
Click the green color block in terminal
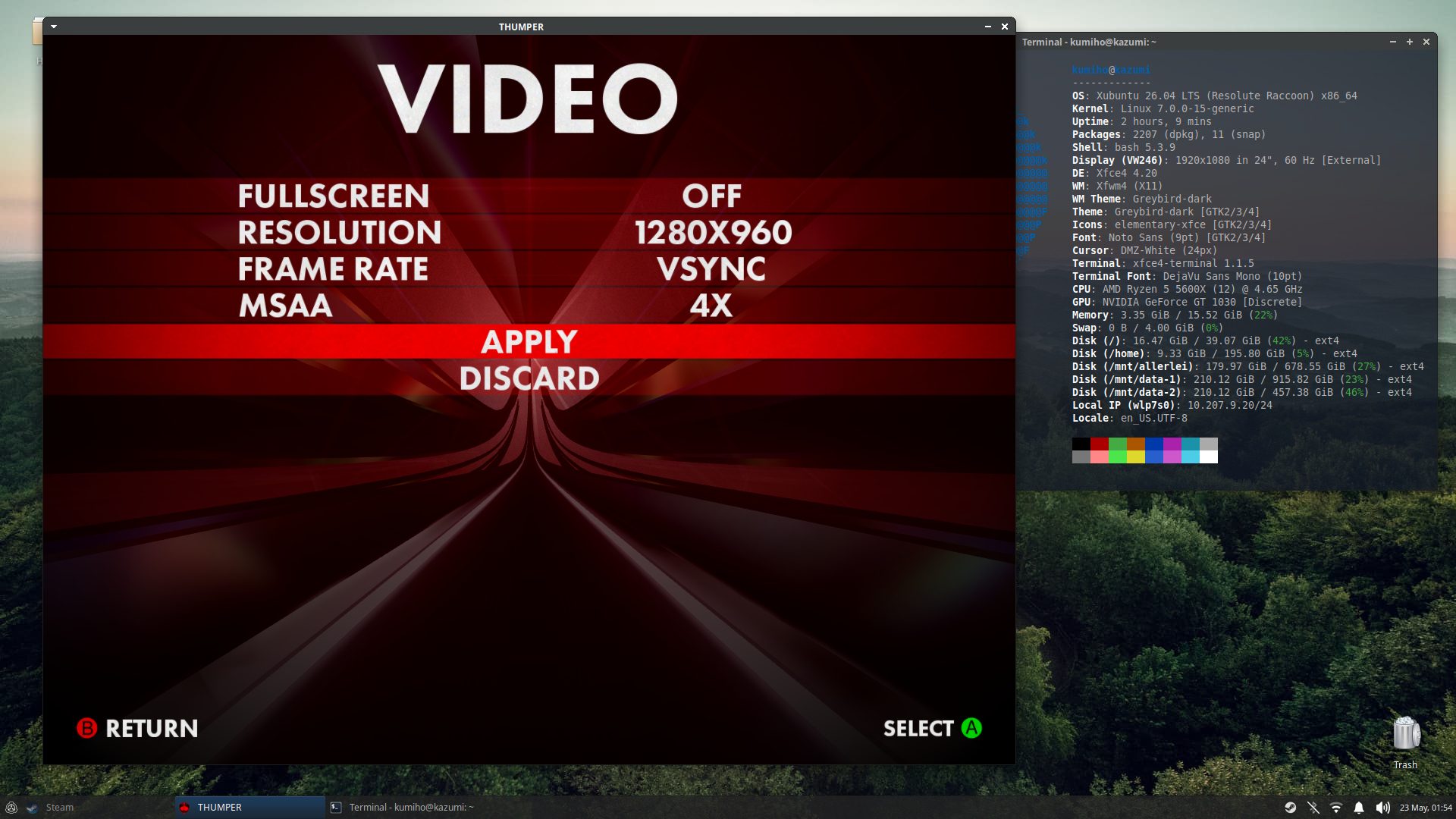pos(1118,444)
